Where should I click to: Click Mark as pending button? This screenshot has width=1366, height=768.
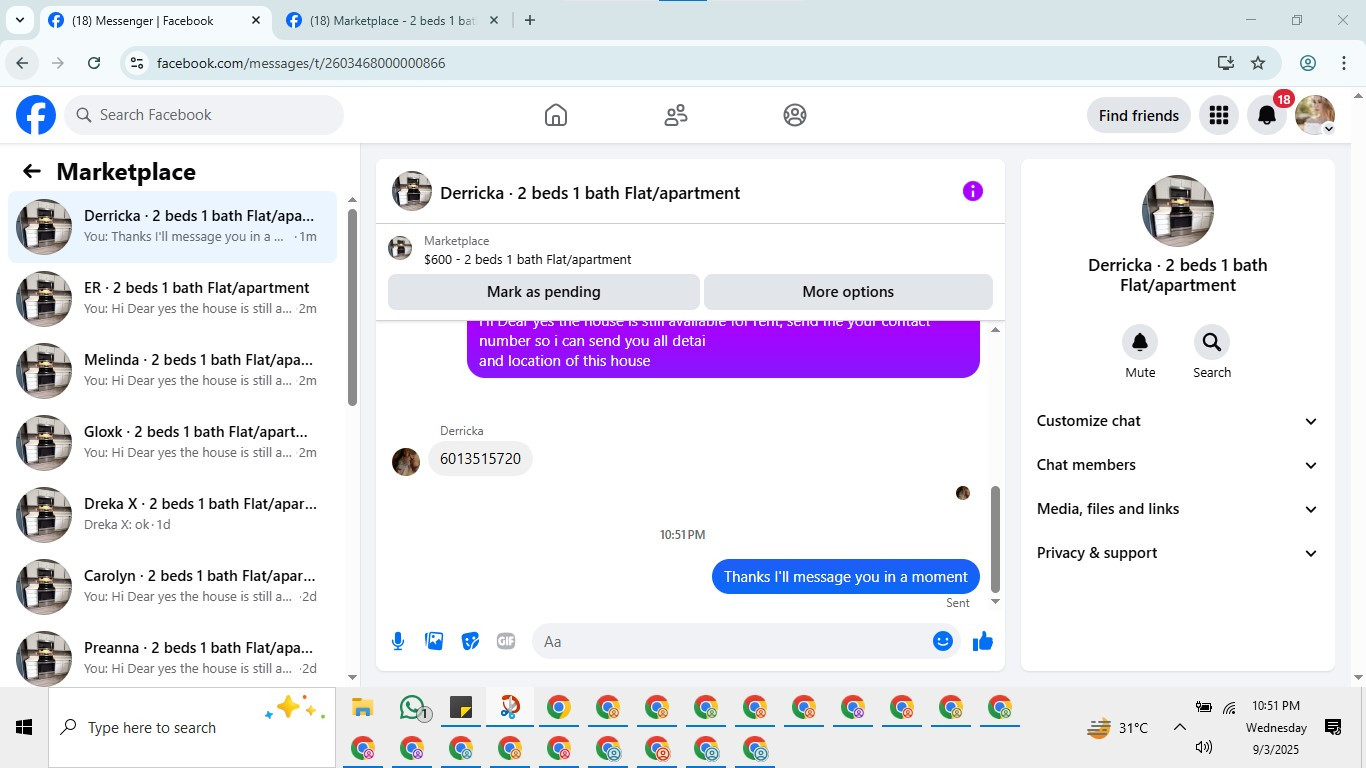[544, 292]
